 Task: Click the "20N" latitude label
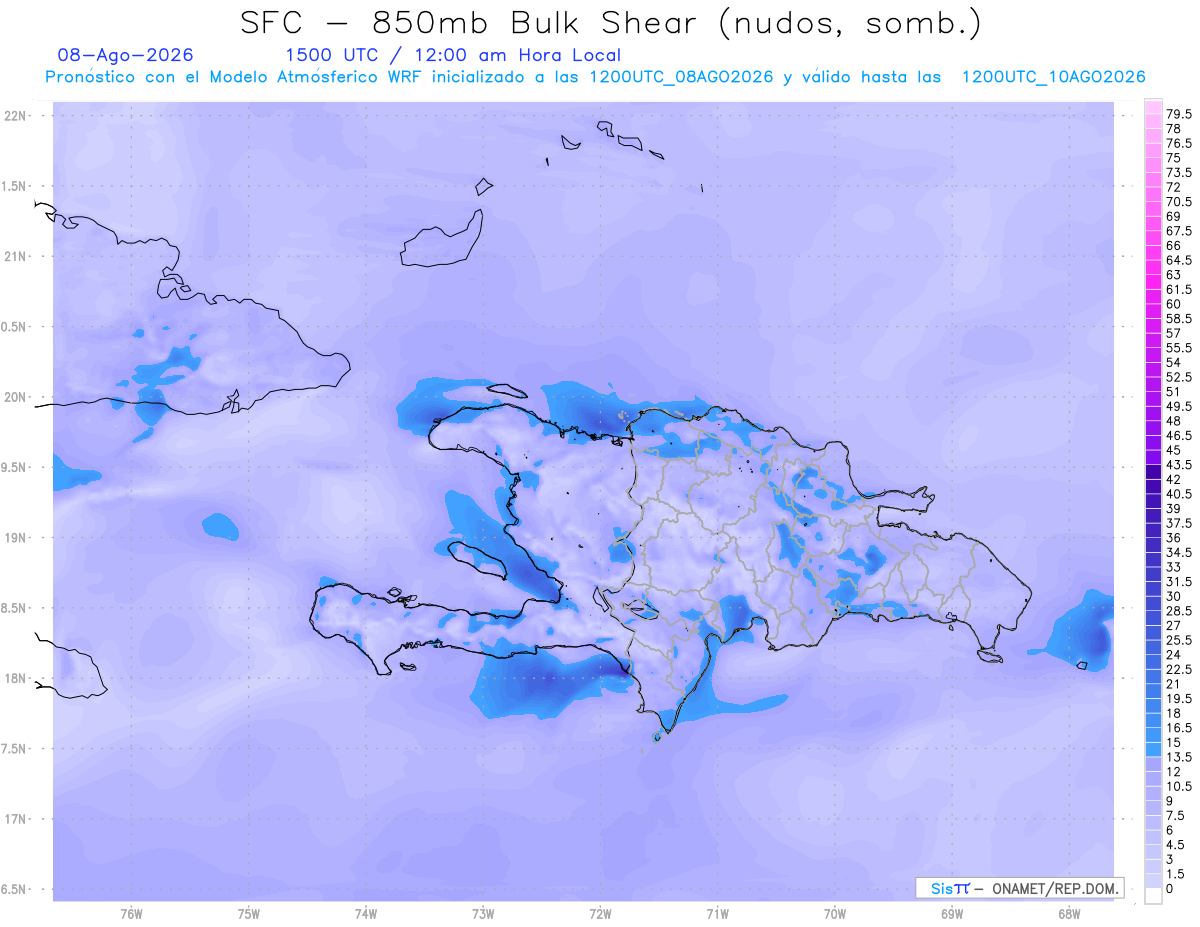[x=16, y=397]
